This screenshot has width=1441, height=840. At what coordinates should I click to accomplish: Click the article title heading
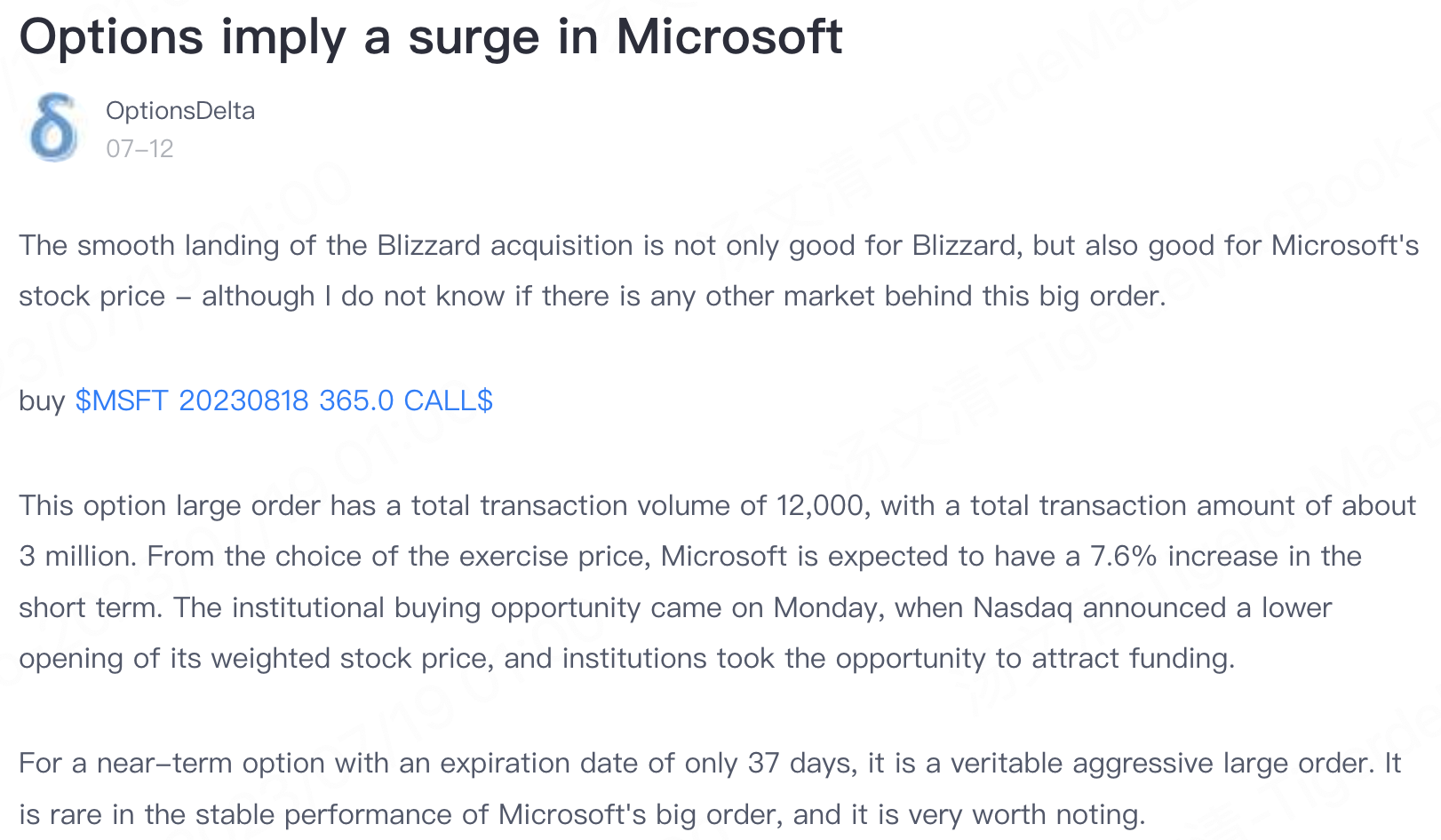431,37
